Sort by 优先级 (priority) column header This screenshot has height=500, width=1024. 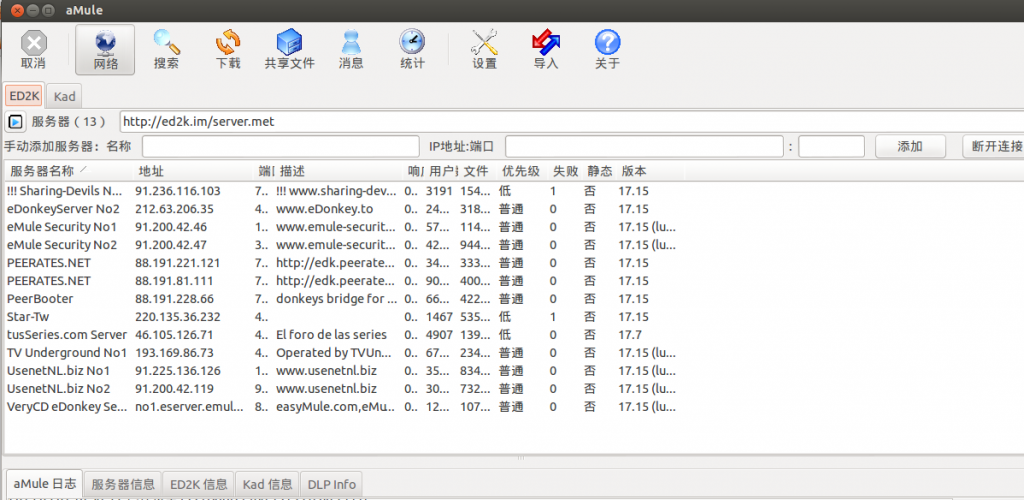pyautogui.click(x=522, y=172)
